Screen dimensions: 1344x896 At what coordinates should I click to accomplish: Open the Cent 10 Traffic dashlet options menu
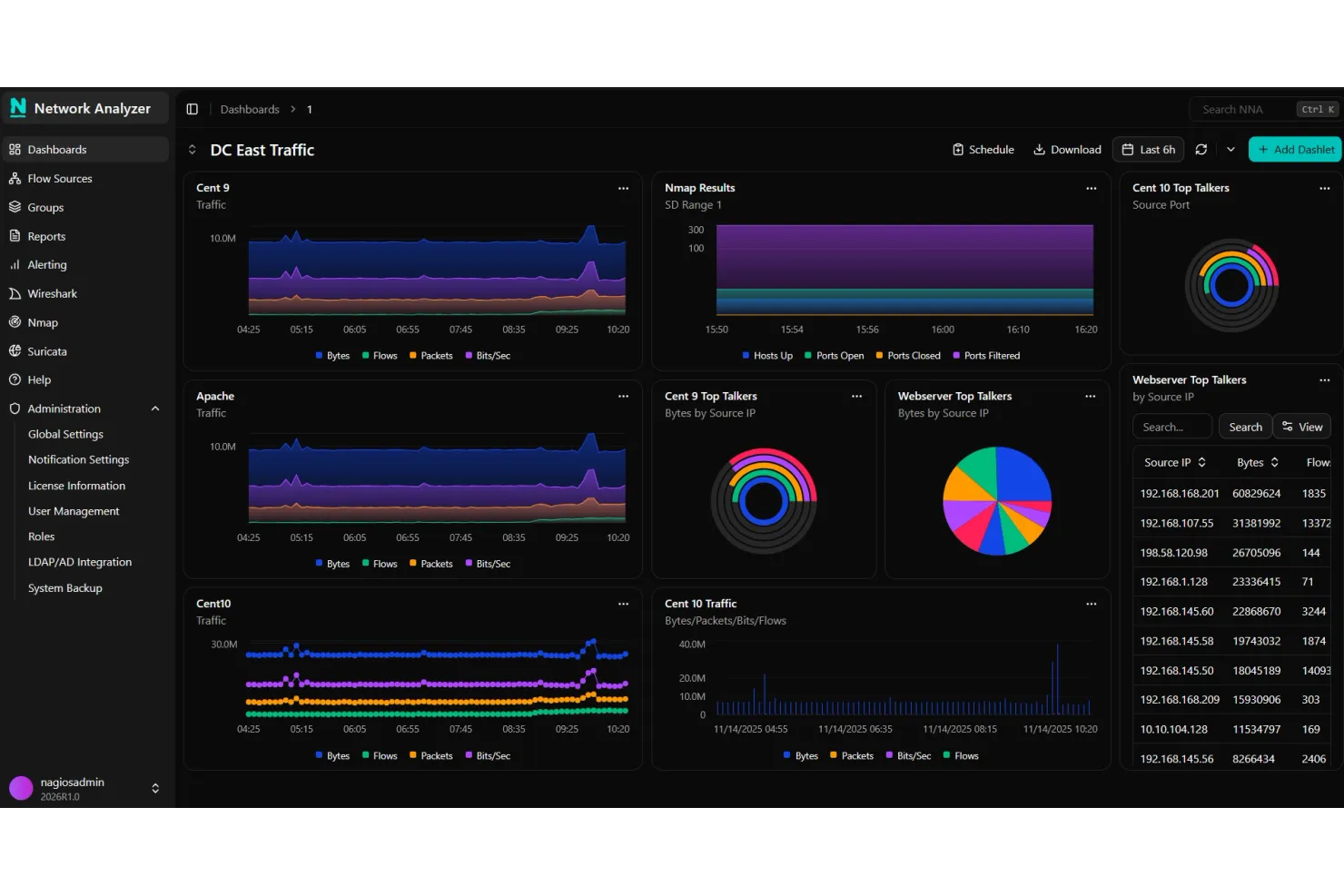click(x=1091, y=604)
